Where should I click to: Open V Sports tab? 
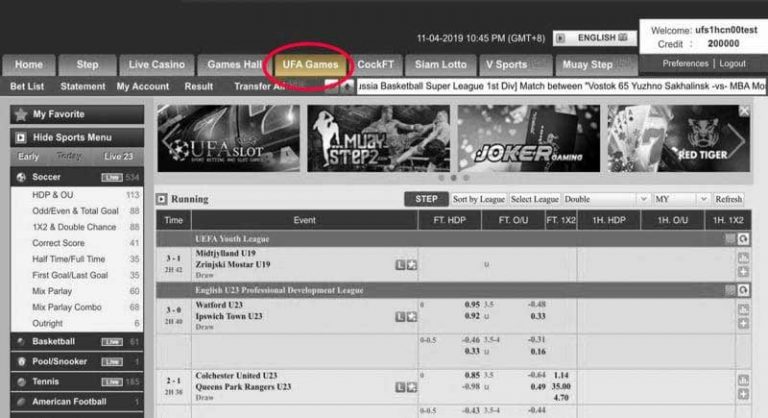pyautogui.click(x=515, y=65)
